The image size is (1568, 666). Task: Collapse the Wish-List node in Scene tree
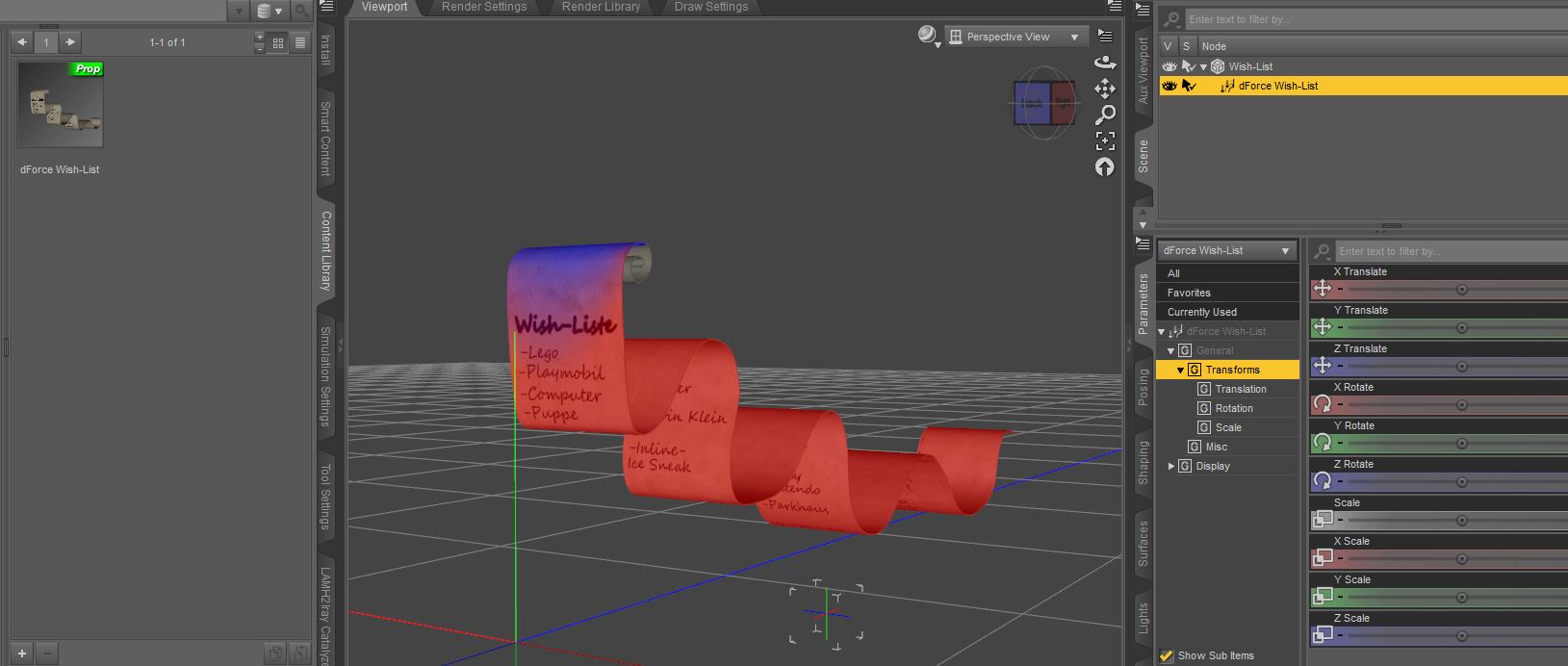(1203, 66)
